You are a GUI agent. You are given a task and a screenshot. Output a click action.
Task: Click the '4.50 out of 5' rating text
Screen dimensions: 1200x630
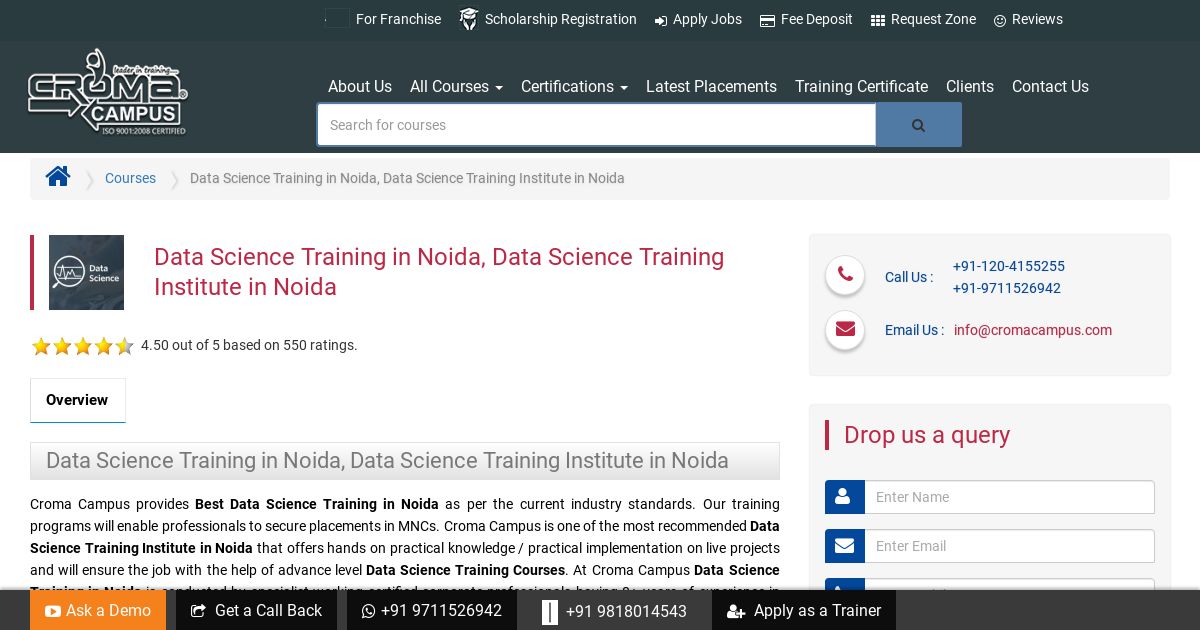(x=249, y=345)
